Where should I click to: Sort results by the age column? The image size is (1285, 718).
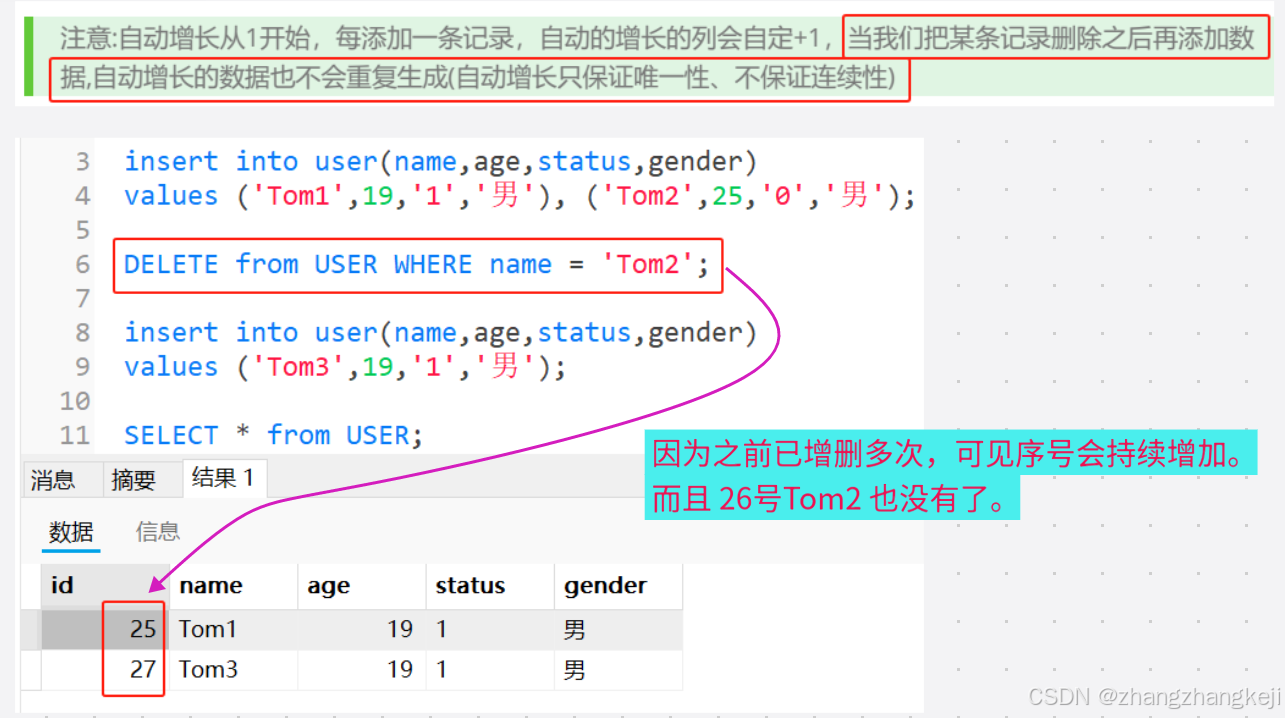(x=328, y=585)
